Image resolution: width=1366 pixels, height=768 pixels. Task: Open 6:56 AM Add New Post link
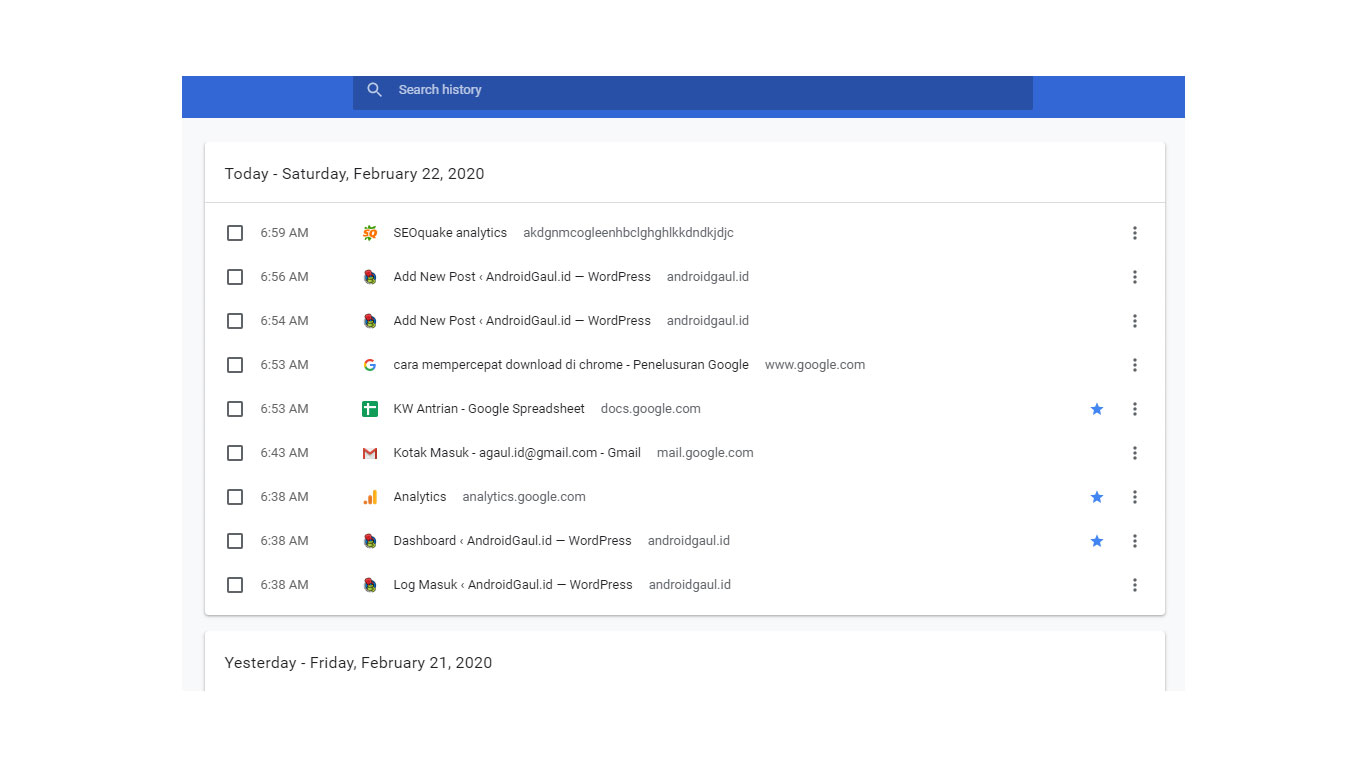click(522, 277)
